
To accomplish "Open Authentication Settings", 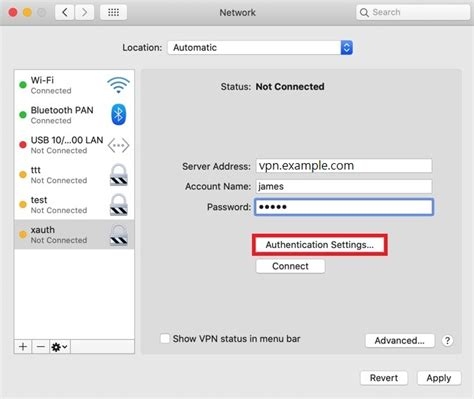I will coord(320,245).
